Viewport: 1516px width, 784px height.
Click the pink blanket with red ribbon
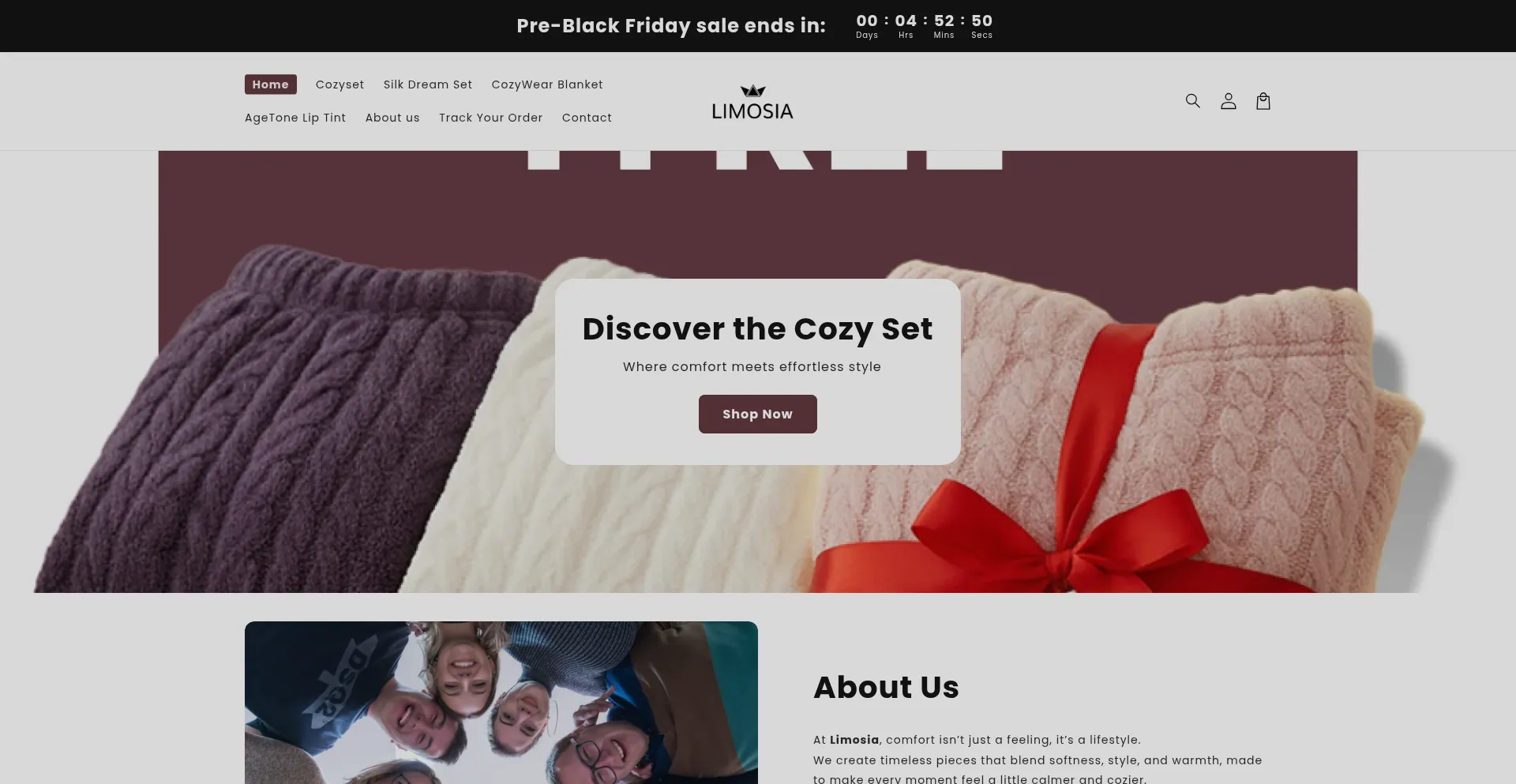click(x=1121, y=442)
